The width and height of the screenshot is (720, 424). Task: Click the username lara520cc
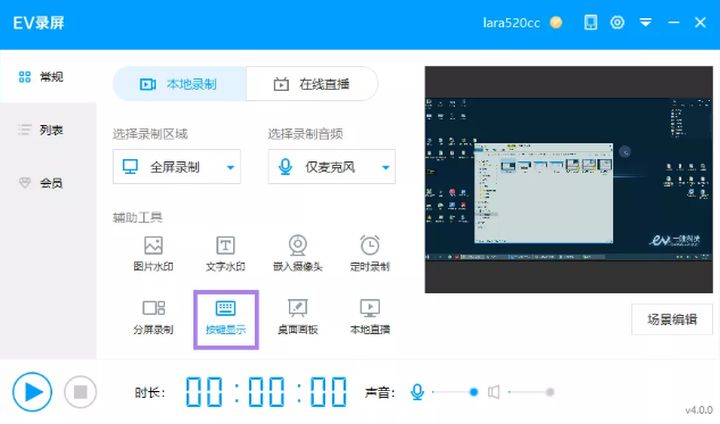pos(511,23)
